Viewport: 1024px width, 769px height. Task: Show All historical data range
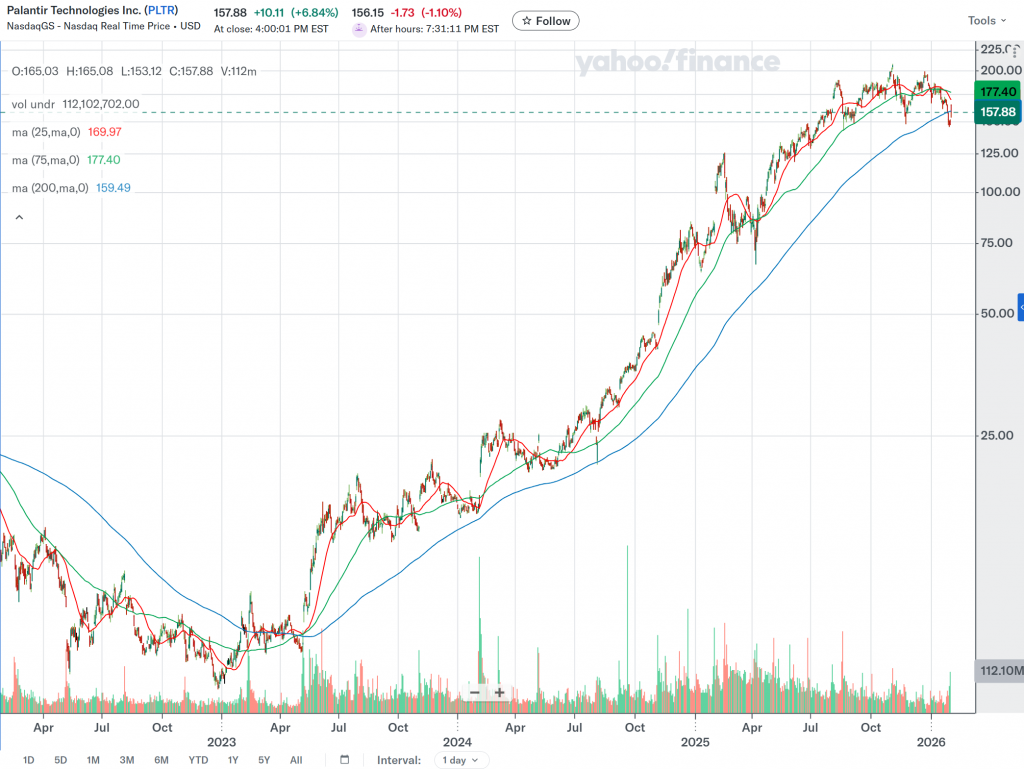tap(296, 760)
